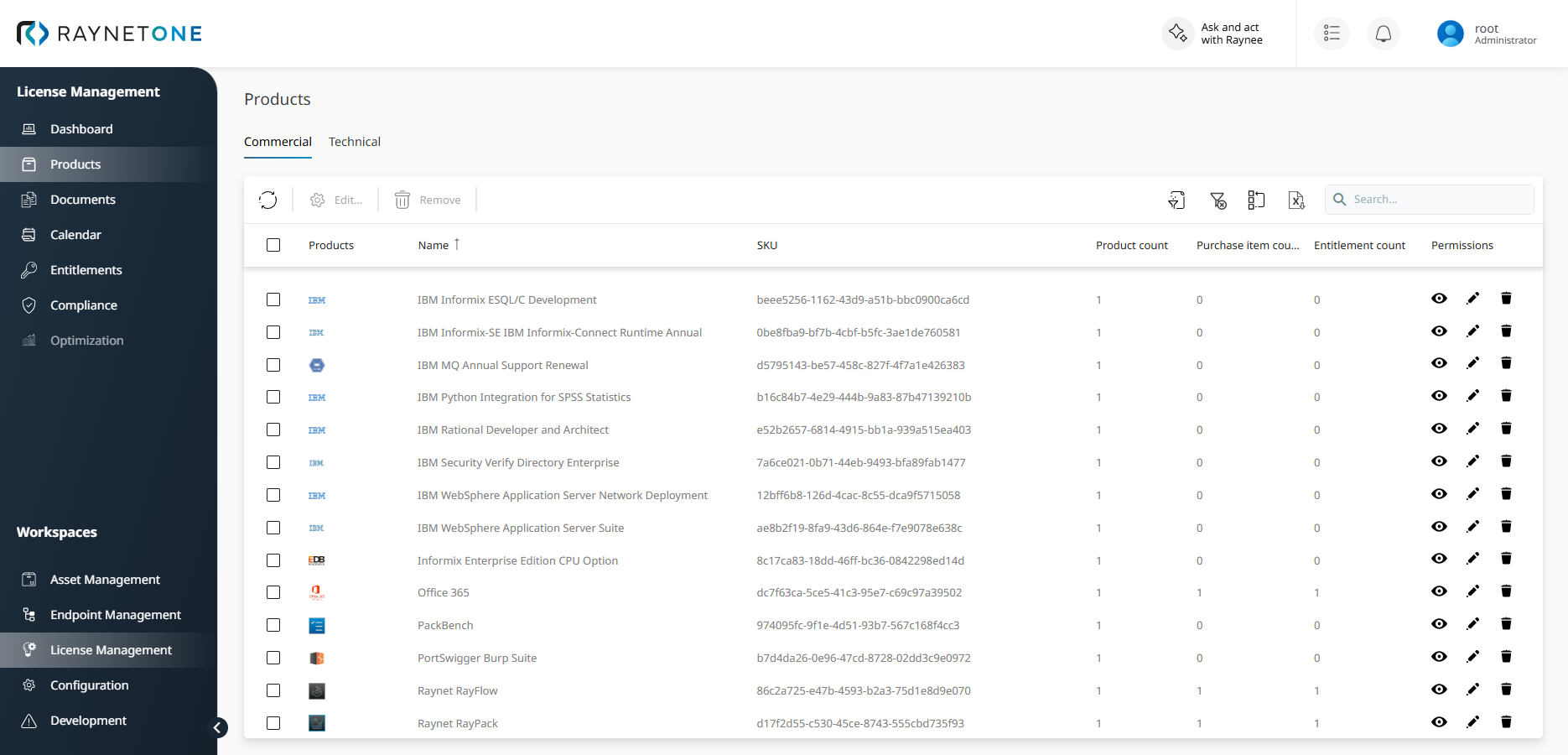The width and height of the screenshot is (1568, 755).
Task: Open Ask and act with Raynee
Action: click(x=1213, y=34)
